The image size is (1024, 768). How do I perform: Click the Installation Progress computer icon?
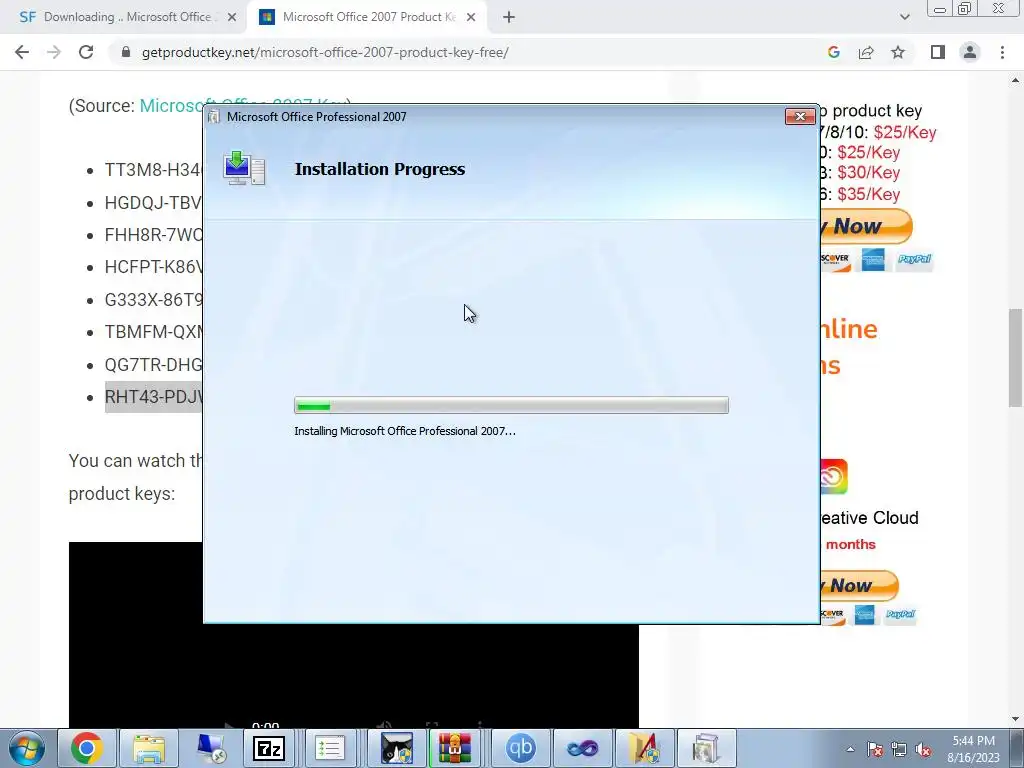tap(244, 168)
